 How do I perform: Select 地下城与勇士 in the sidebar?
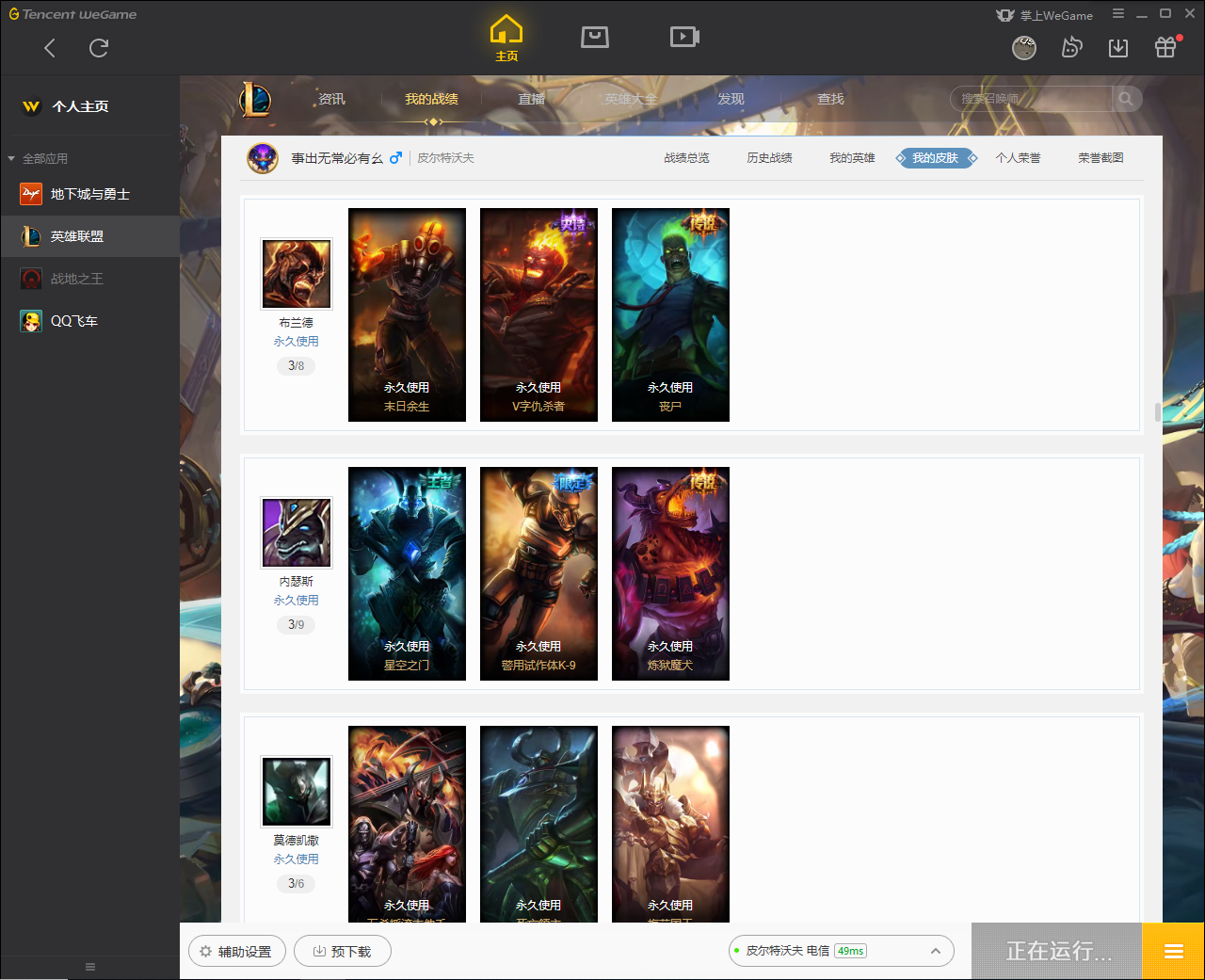(x=89, y=194)
